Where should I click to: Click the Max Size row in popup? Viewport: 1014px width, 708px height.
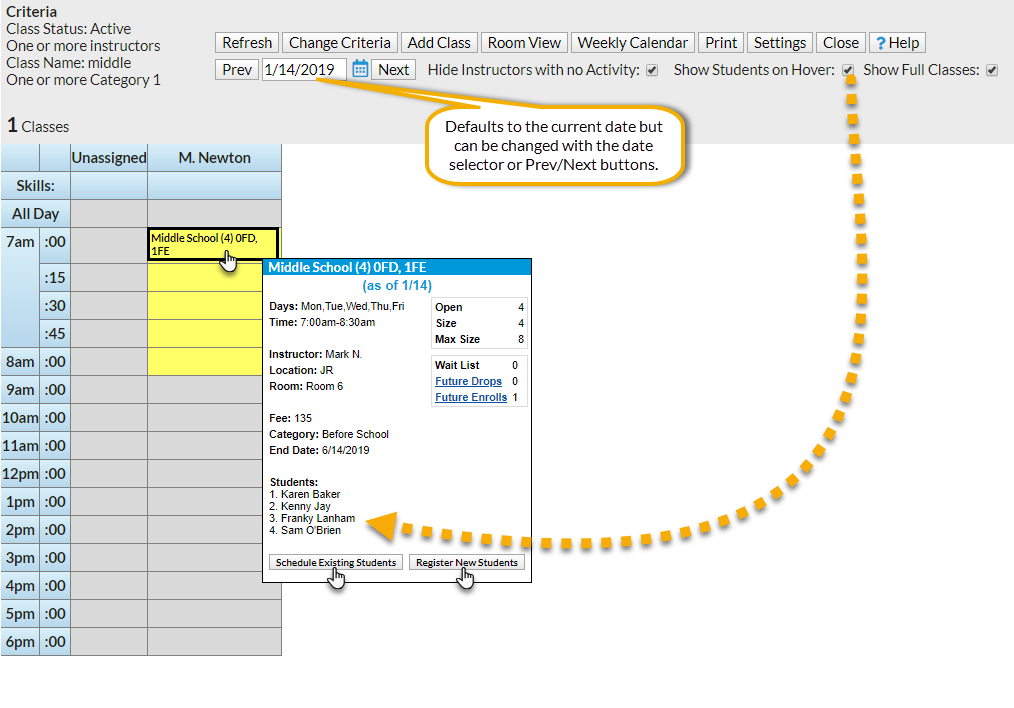(479, 339)
